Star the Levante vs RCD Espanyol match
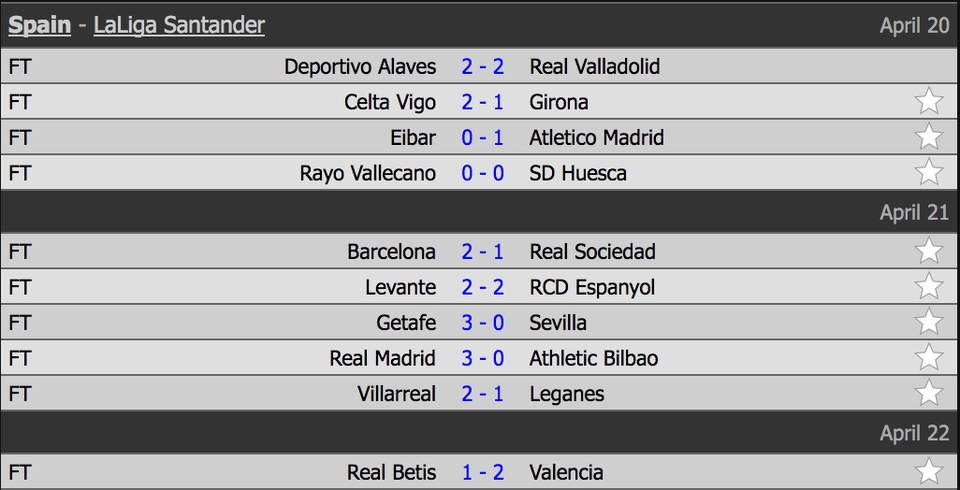960x490 pixels. 929,287
